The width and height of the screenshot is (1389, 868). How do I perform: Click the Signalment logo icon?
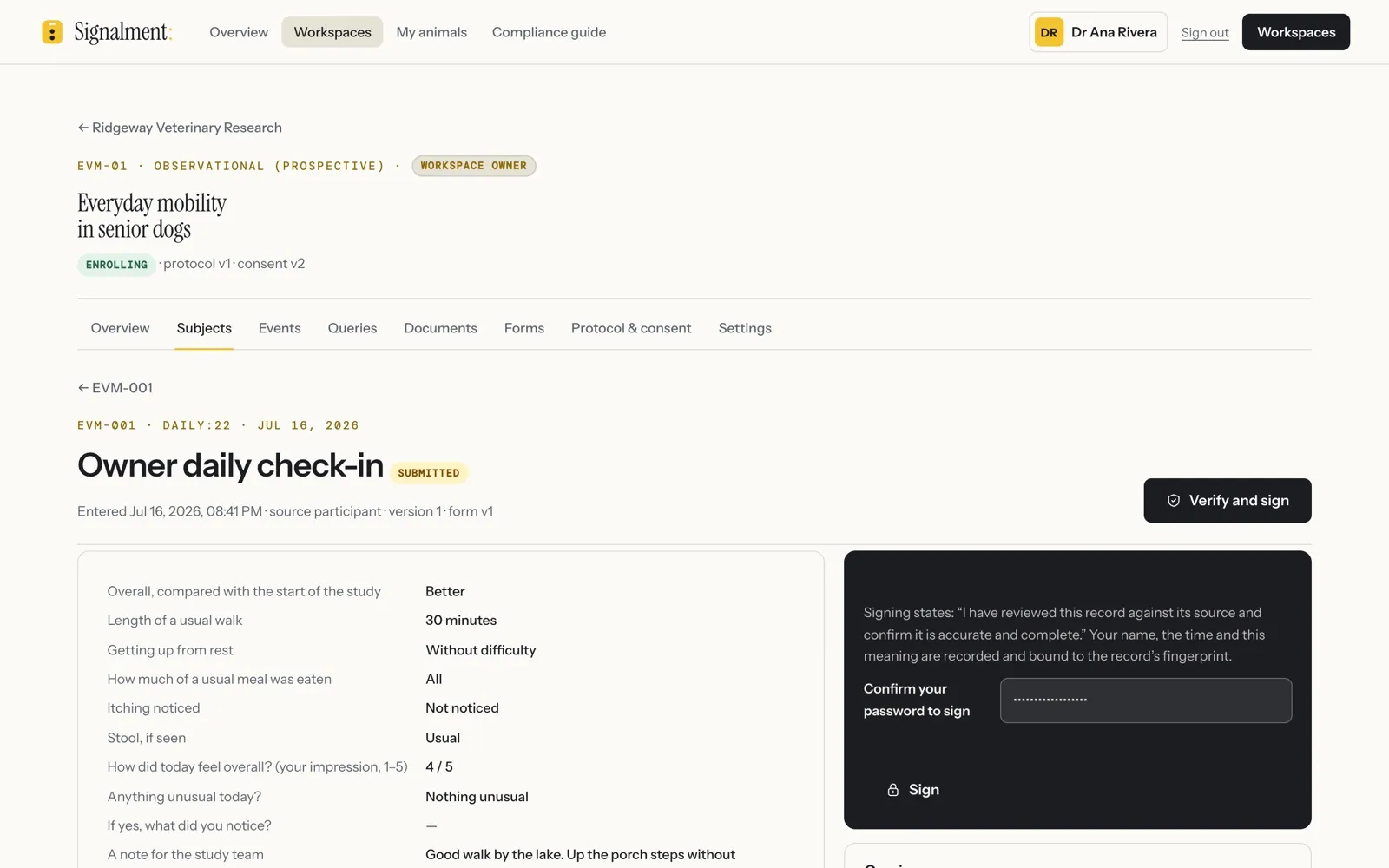tap(52, 32)
